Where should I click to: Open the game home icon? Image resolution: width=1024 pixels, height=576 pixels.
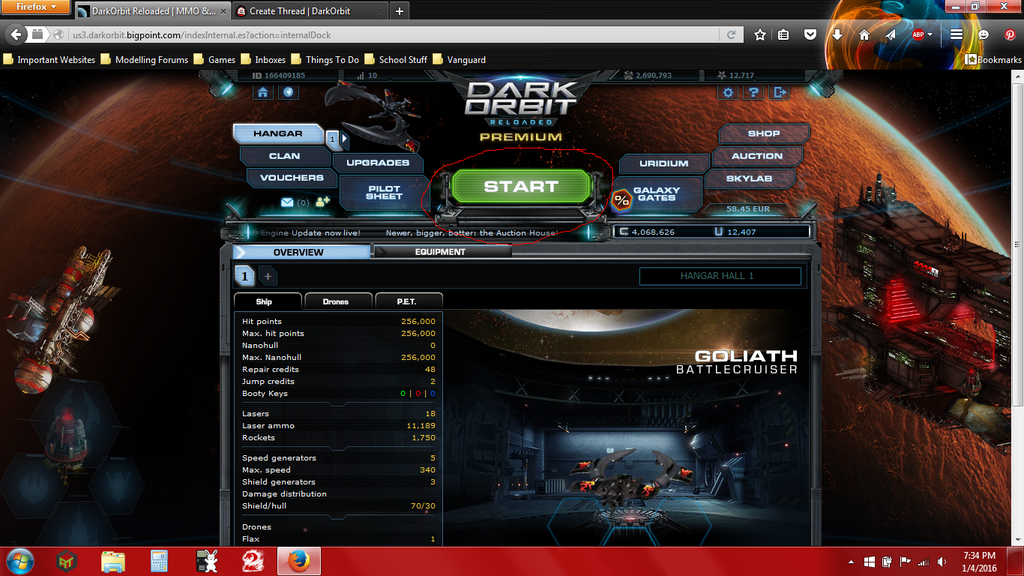pos(263,92)
